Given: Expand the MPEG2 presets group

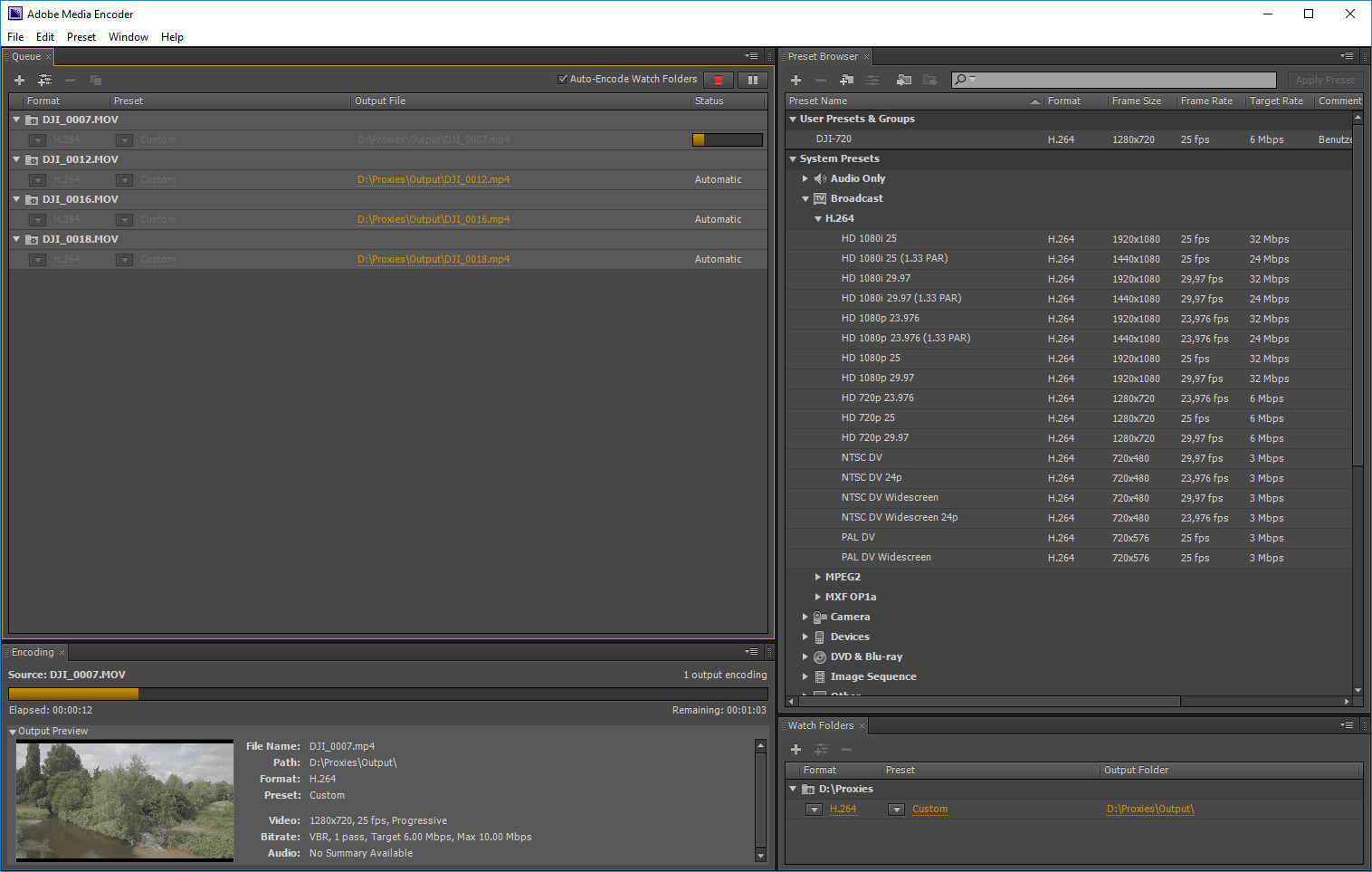Looking at the screenshot, I should 818,576.
